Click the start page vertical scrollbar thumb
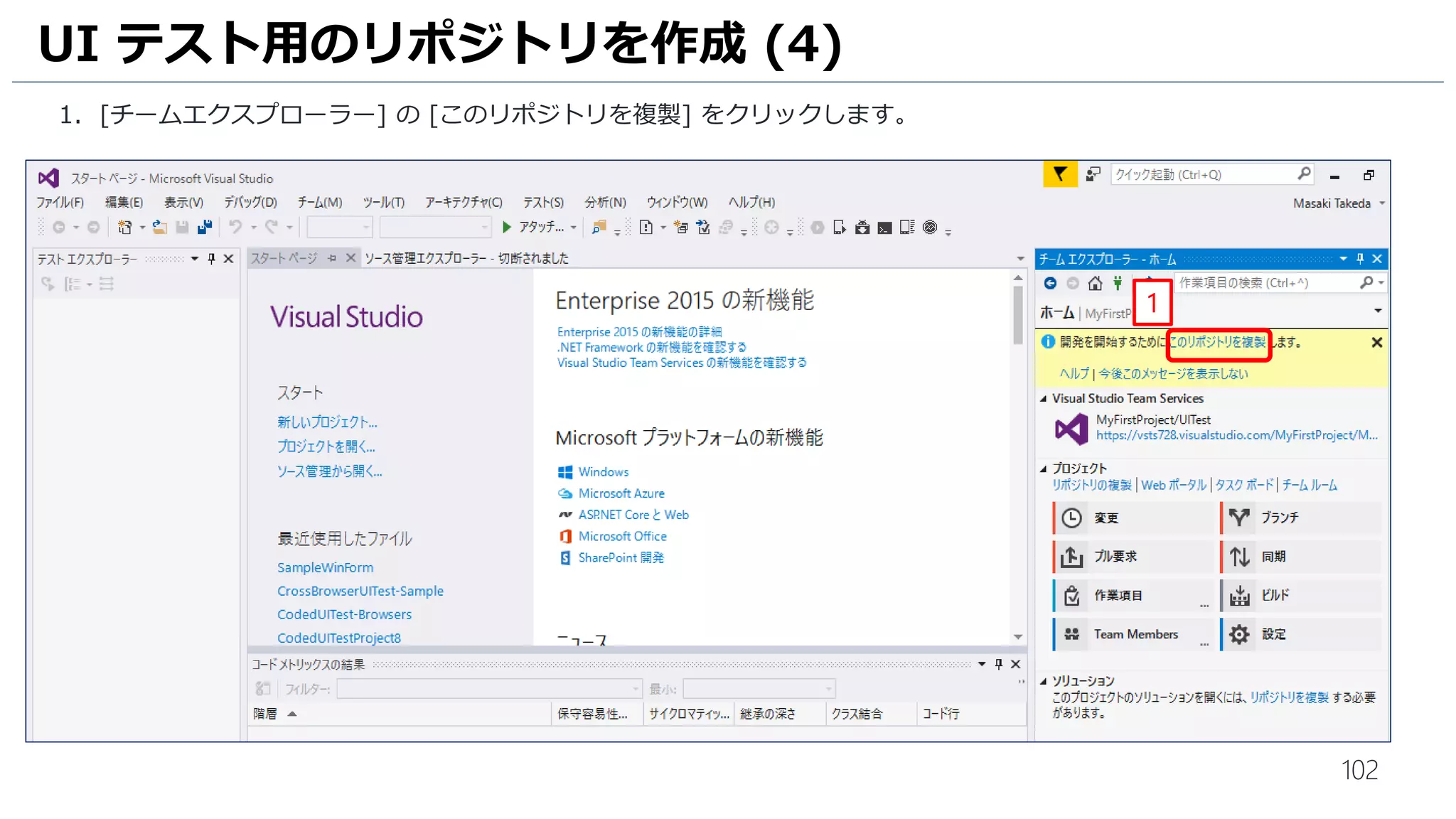1456x819 pixels. [x=1018, y=314]
